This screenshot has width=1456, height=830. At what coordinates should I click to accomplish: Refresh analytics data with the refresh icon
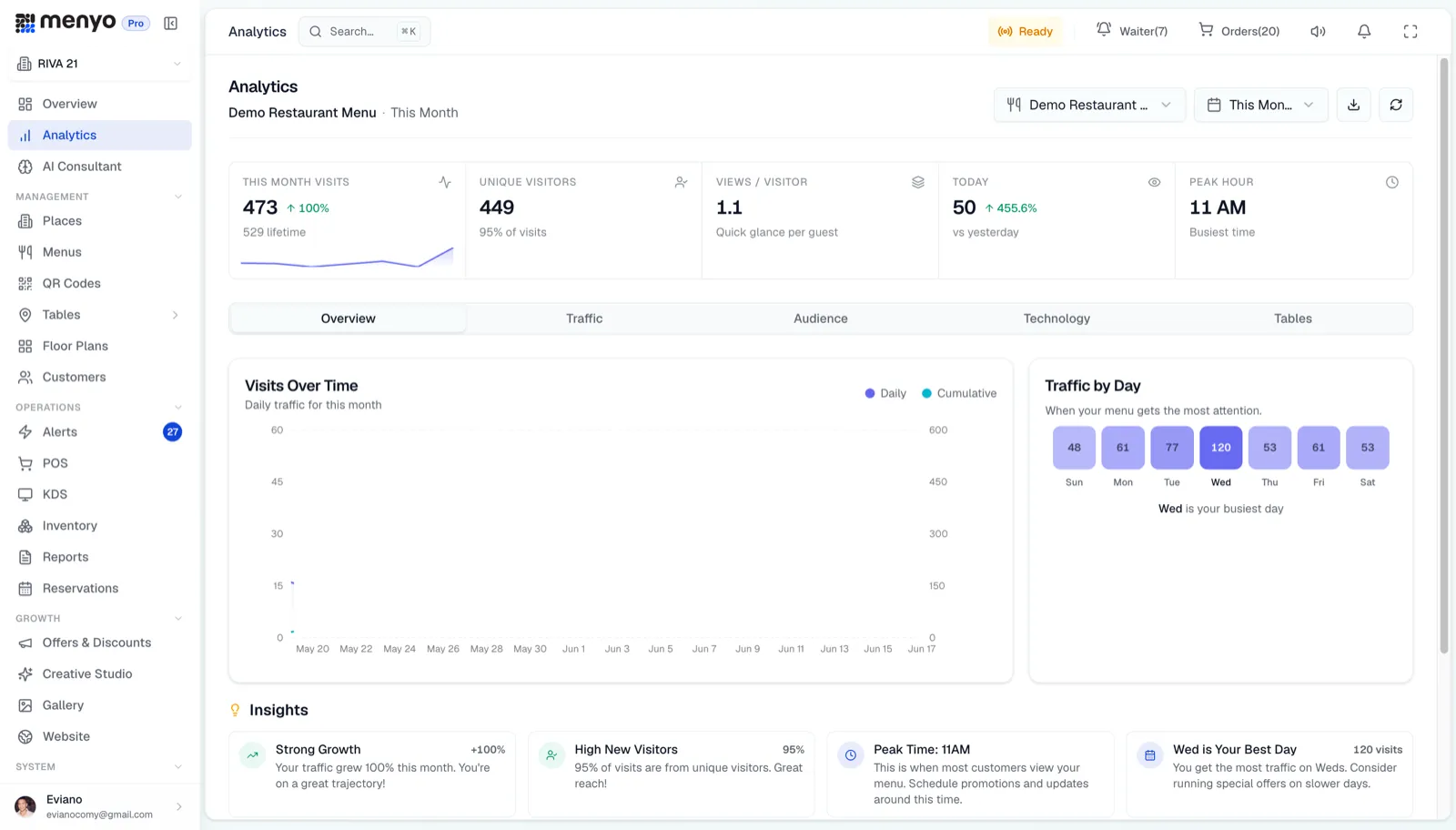[1396, 105]
